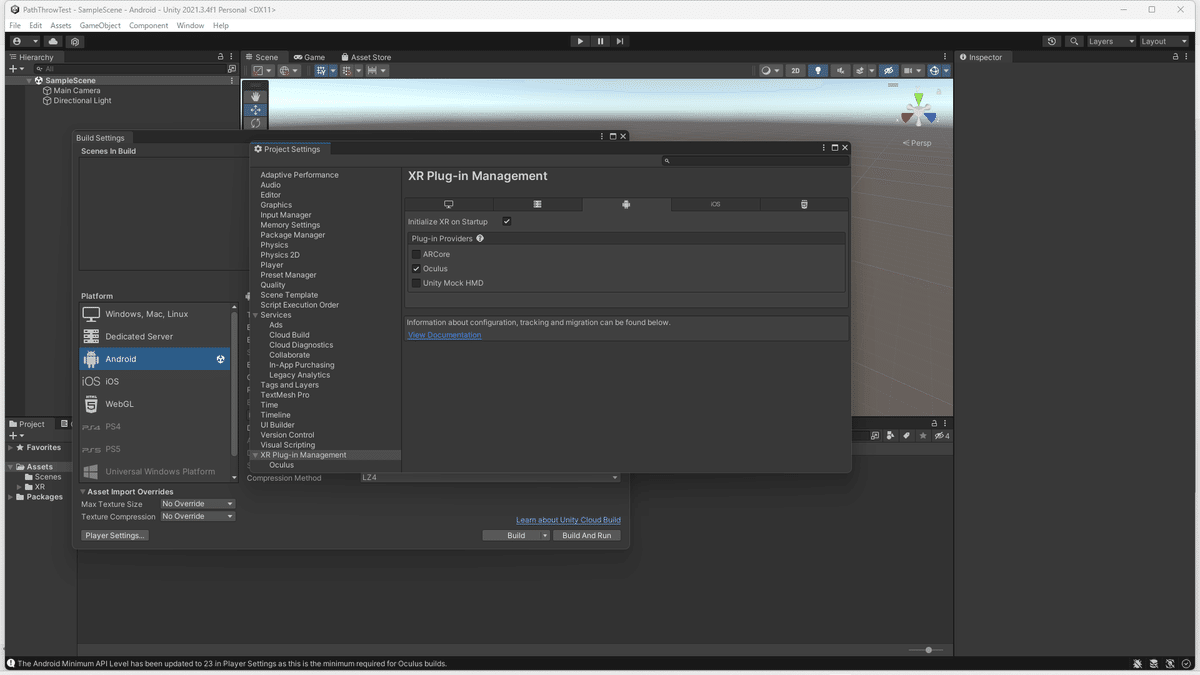The width and height of the screenshot is (1200, 675).
Task: Select the iOS tab in XR Plug-in Management
Action: [x=715, y=204]
